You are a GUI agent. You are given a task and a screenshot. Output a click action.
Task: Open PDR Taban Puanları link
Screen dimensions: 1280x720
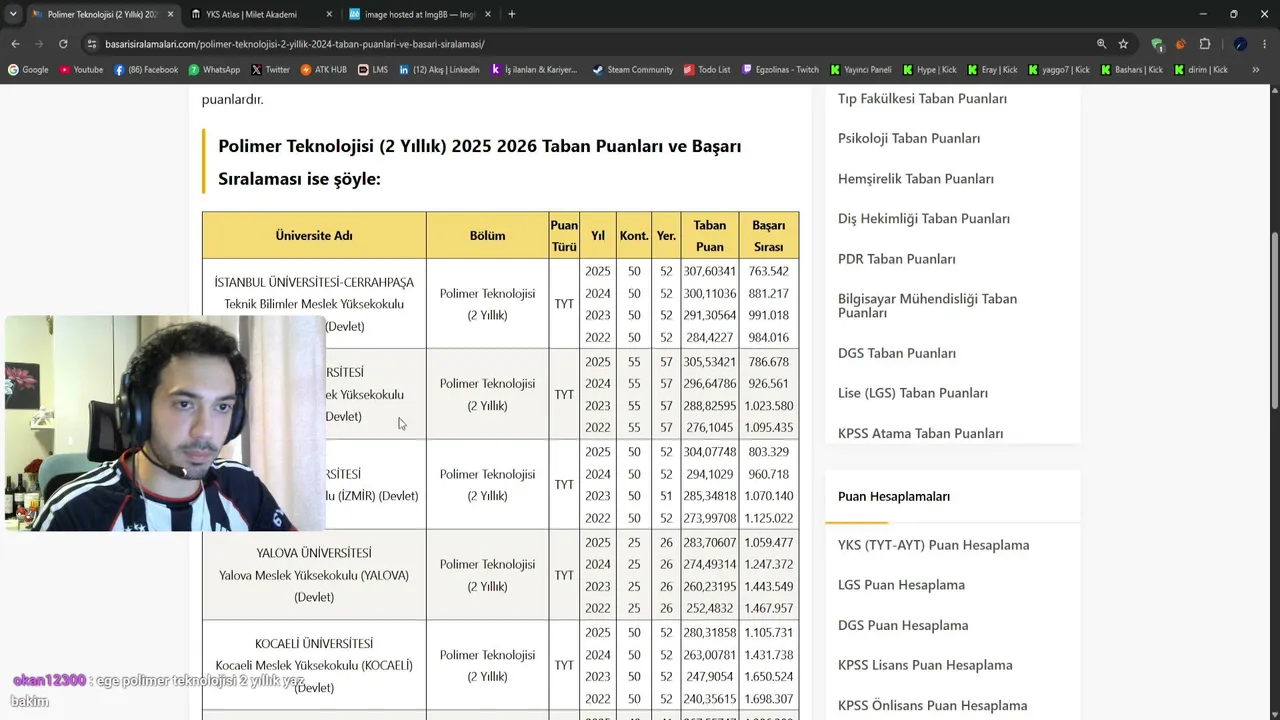tap(897, 258)
